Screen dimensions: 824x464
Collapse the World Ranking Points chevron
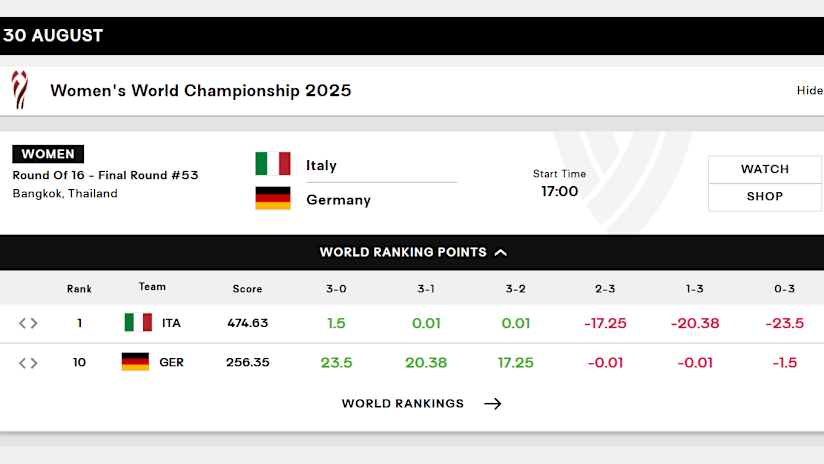(x=501, y=253)
